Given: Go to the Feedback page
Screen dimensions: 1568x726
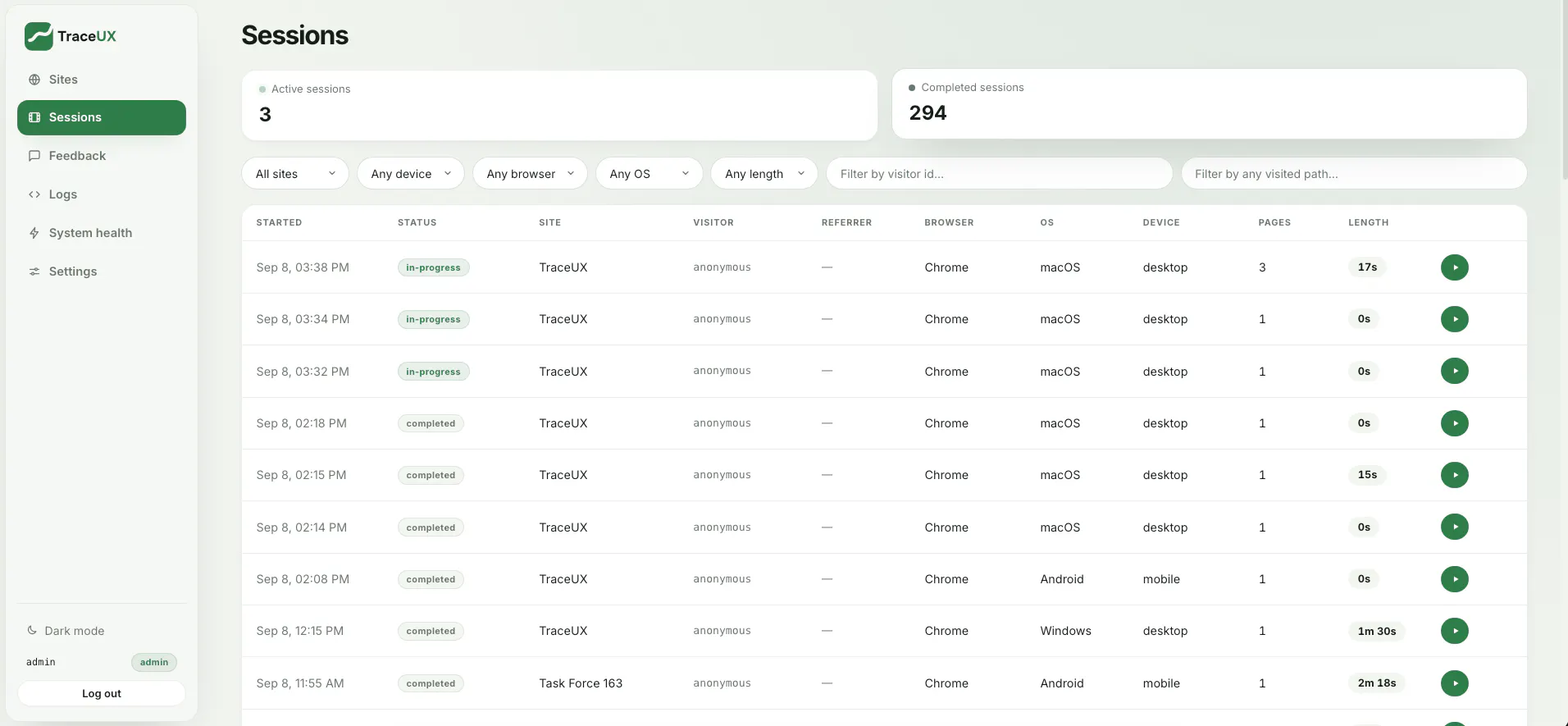Looking at the screenshot, I should click(x=102, y=156).
